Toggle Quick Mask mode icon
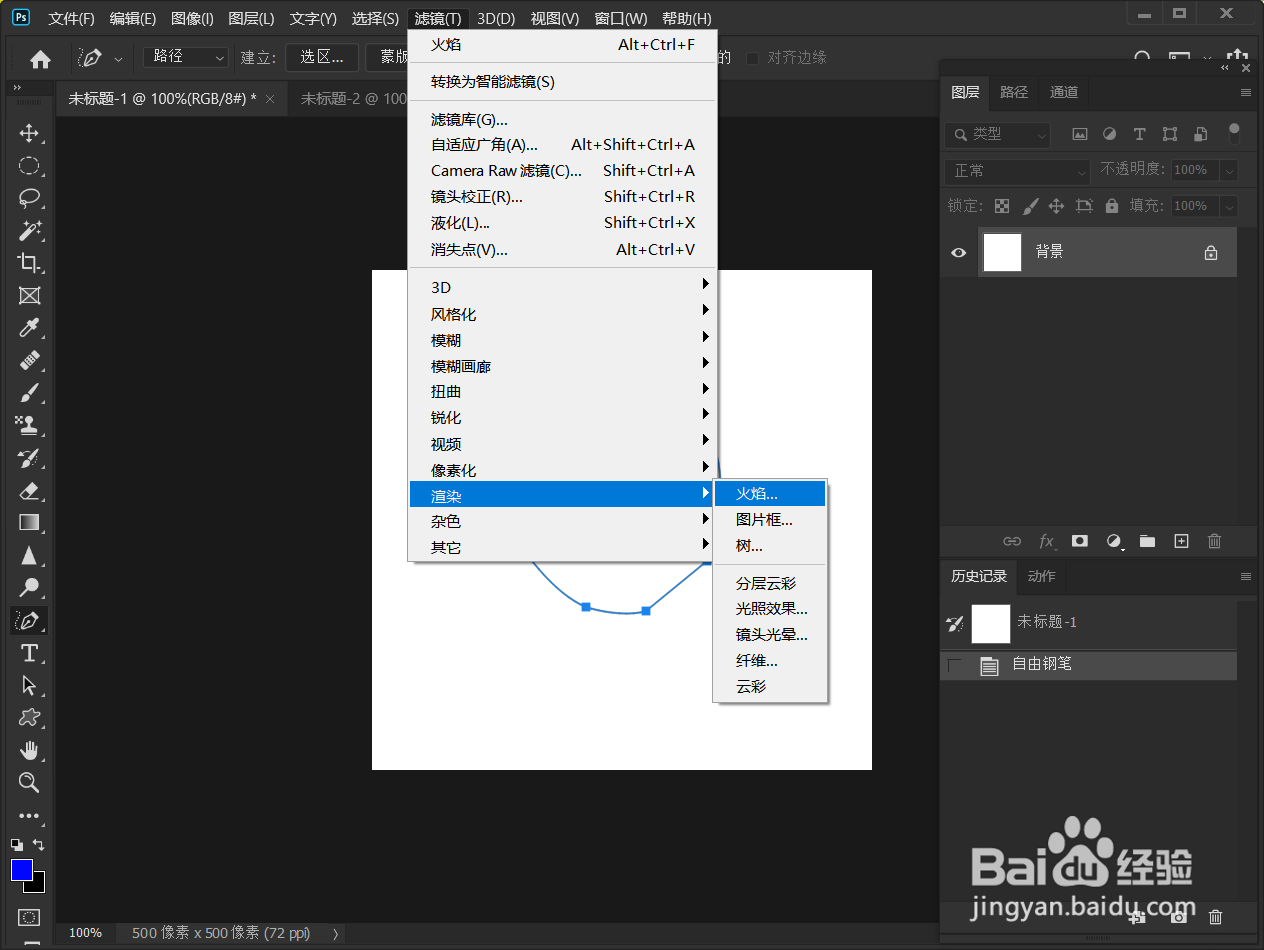Viewport: 1264px width, 950px height. click(x=29, y=917)
